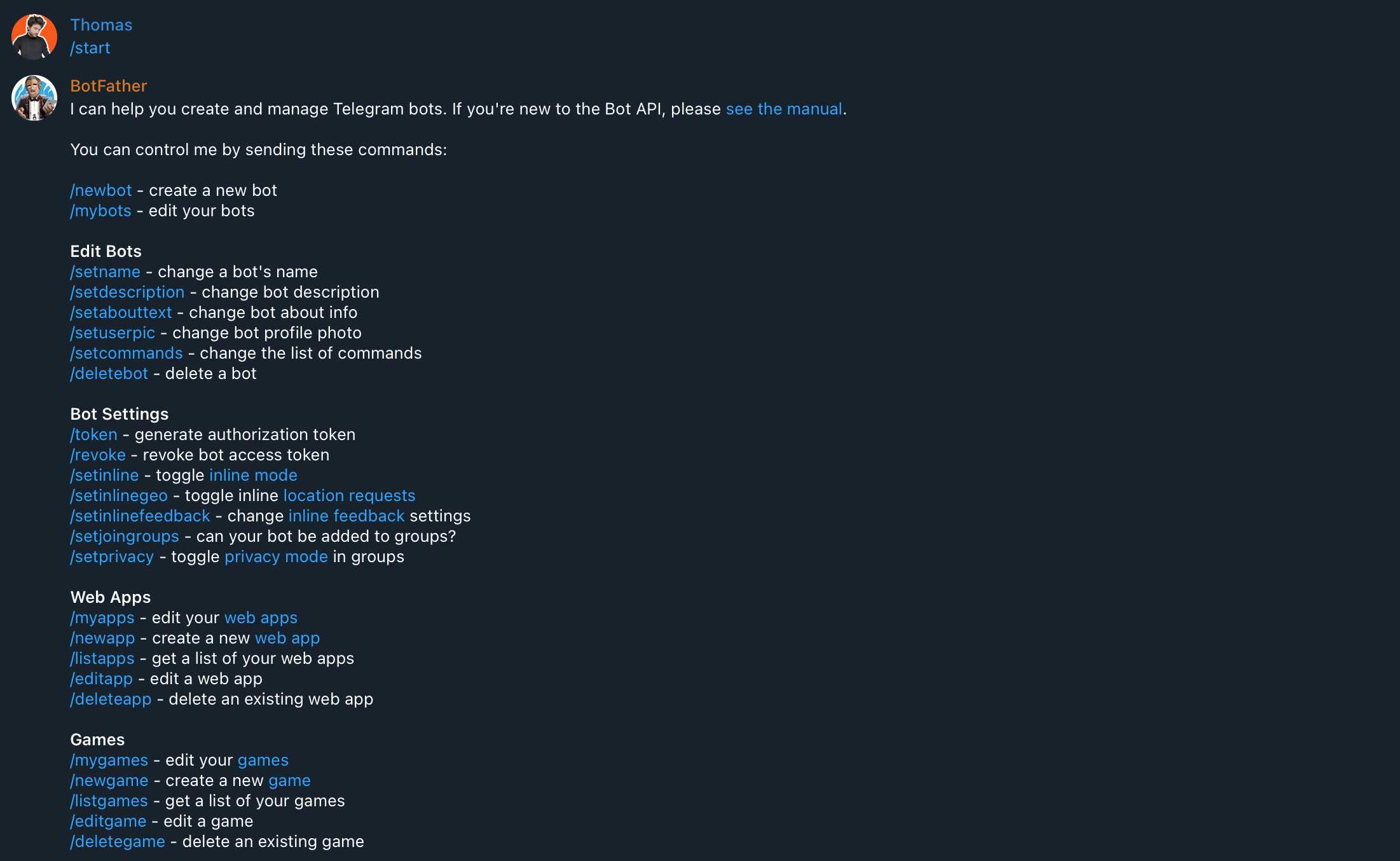Screen dimensions: 1400x861
Task: Send the /token command
Action: pyautogui.click(x=93, y=434)
